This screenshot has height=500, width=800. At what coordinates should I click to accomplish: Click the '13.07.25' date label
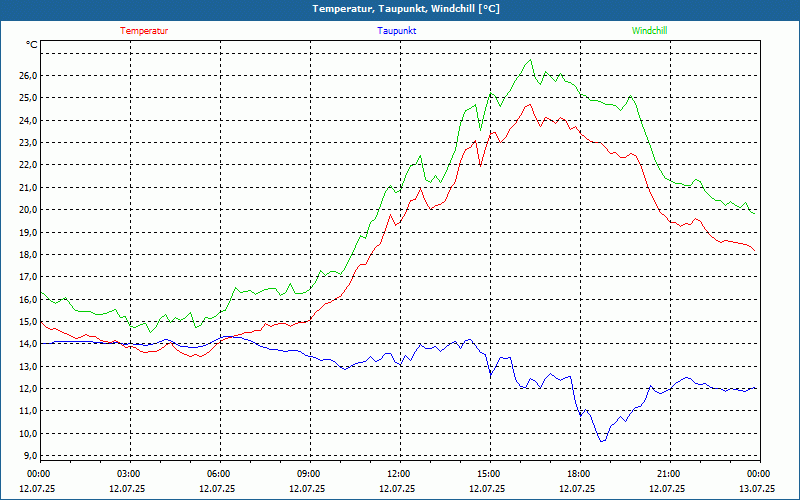click(x=757, y=488)
